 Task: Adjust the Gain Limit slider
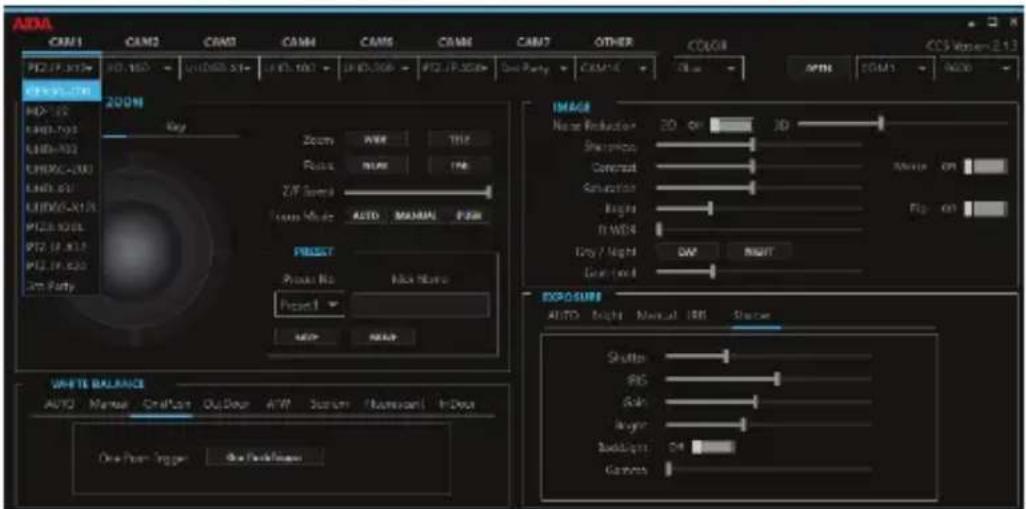[x=759, y=271]
